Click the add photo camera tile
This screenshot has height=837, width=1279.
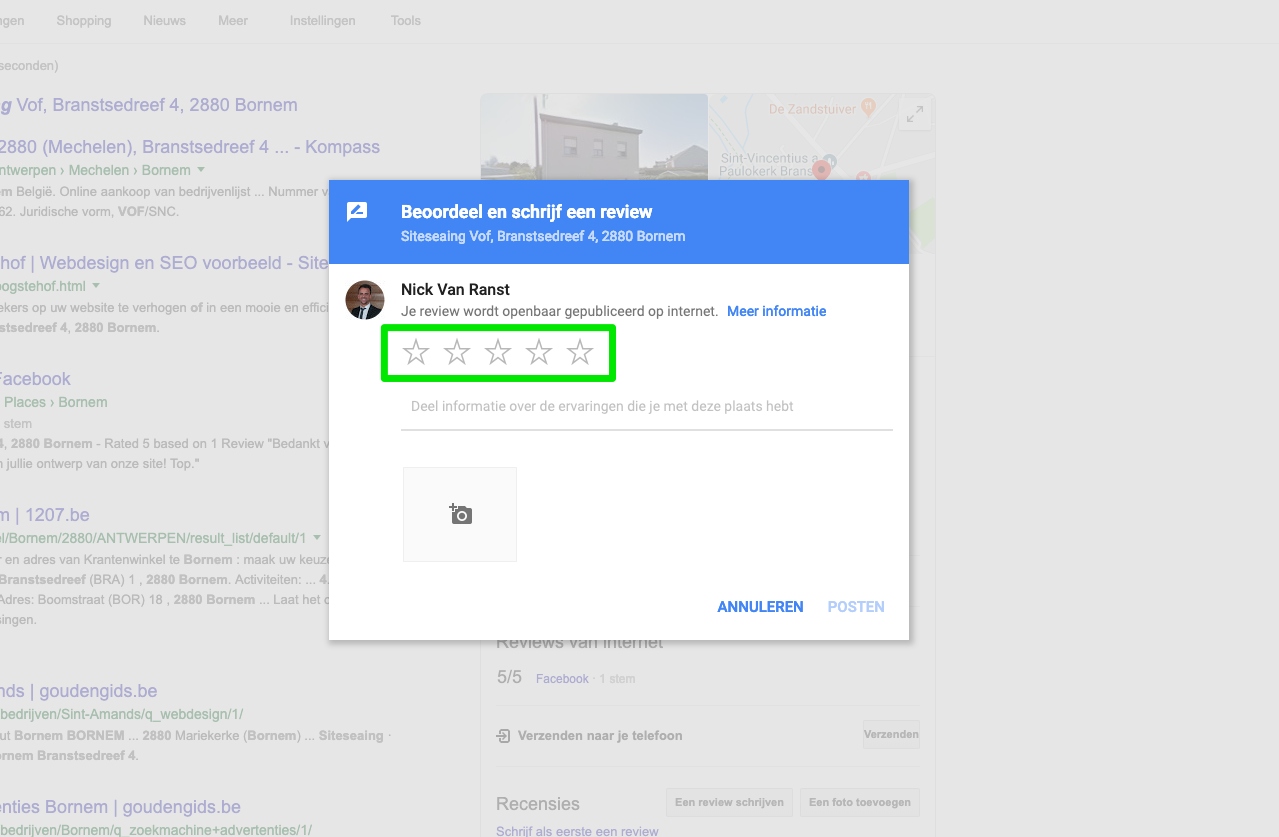point(460,514)
